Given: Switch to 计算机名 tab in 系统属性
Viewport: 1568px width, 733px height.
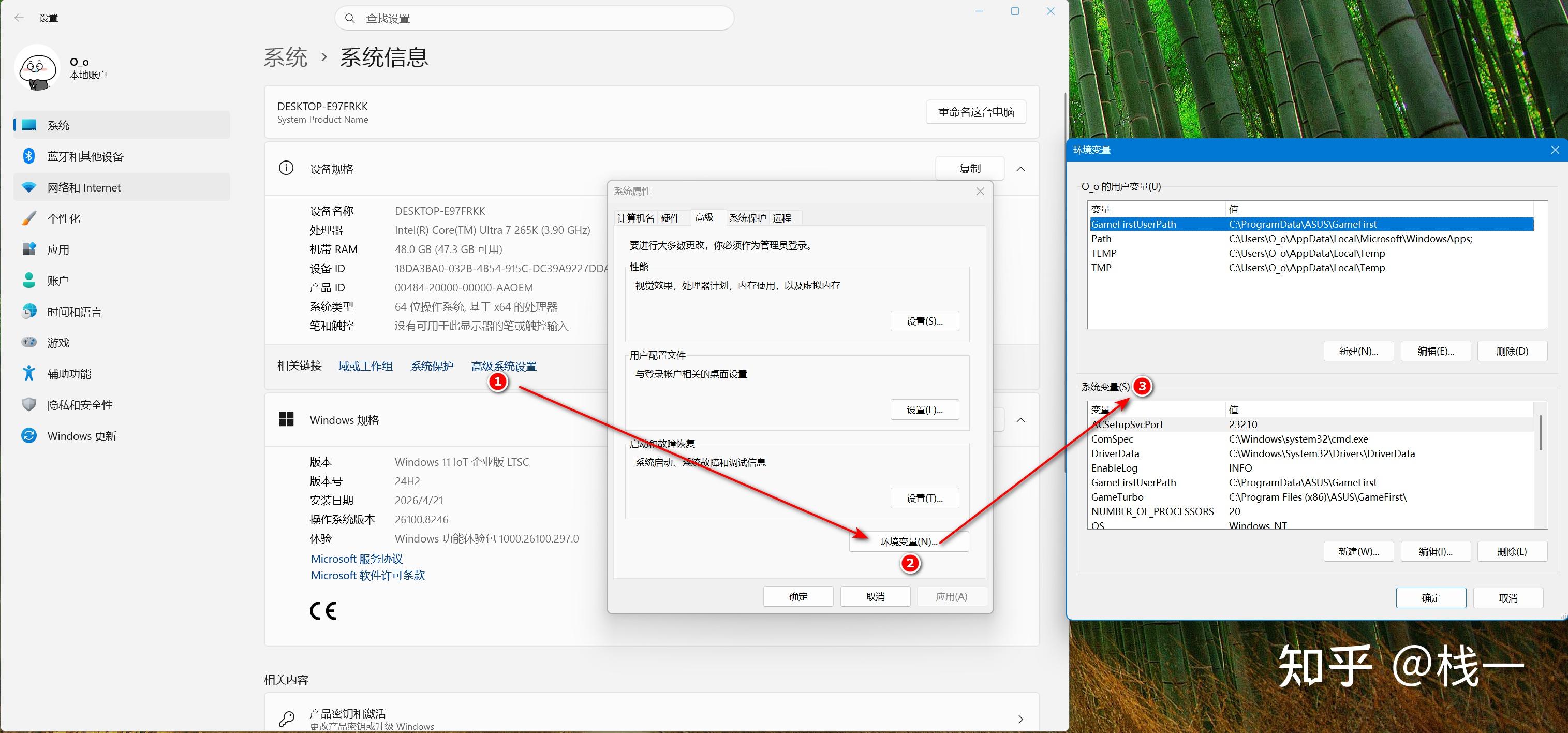Looking at the screenshot, I should [x=635, y=218].
